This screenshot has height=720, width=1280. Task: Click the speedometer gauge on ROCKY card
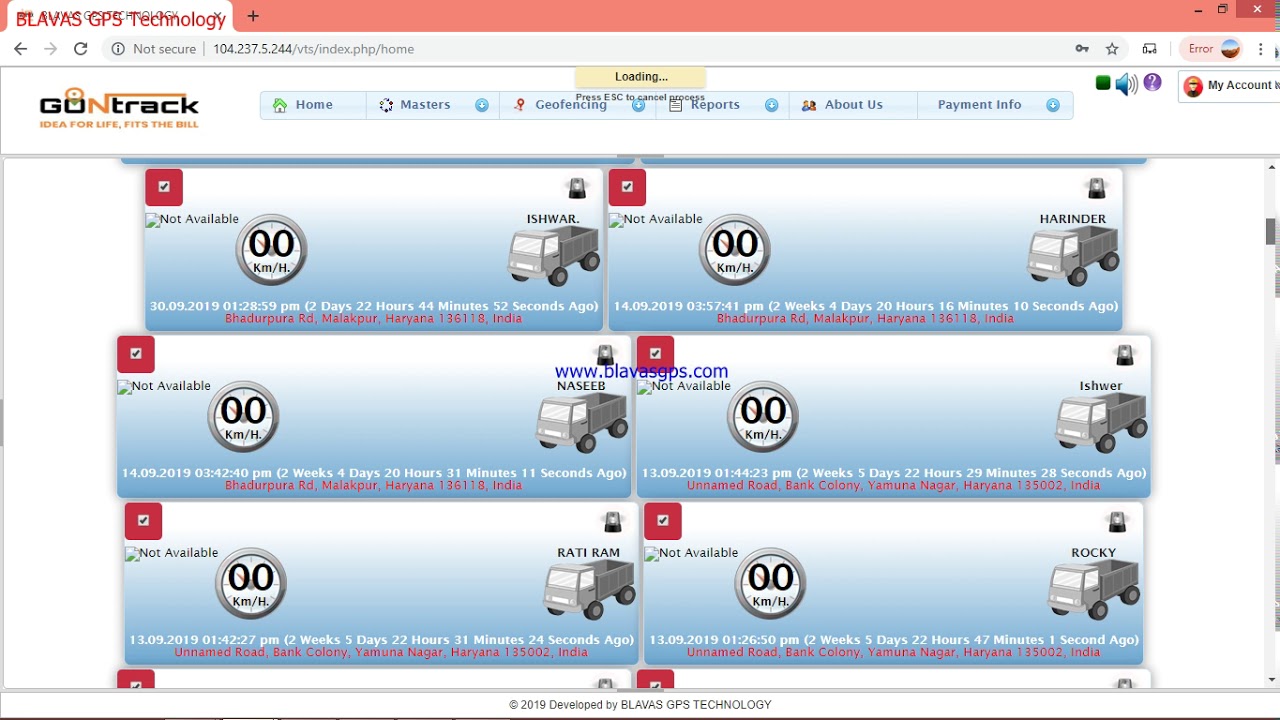coord(771,584)
